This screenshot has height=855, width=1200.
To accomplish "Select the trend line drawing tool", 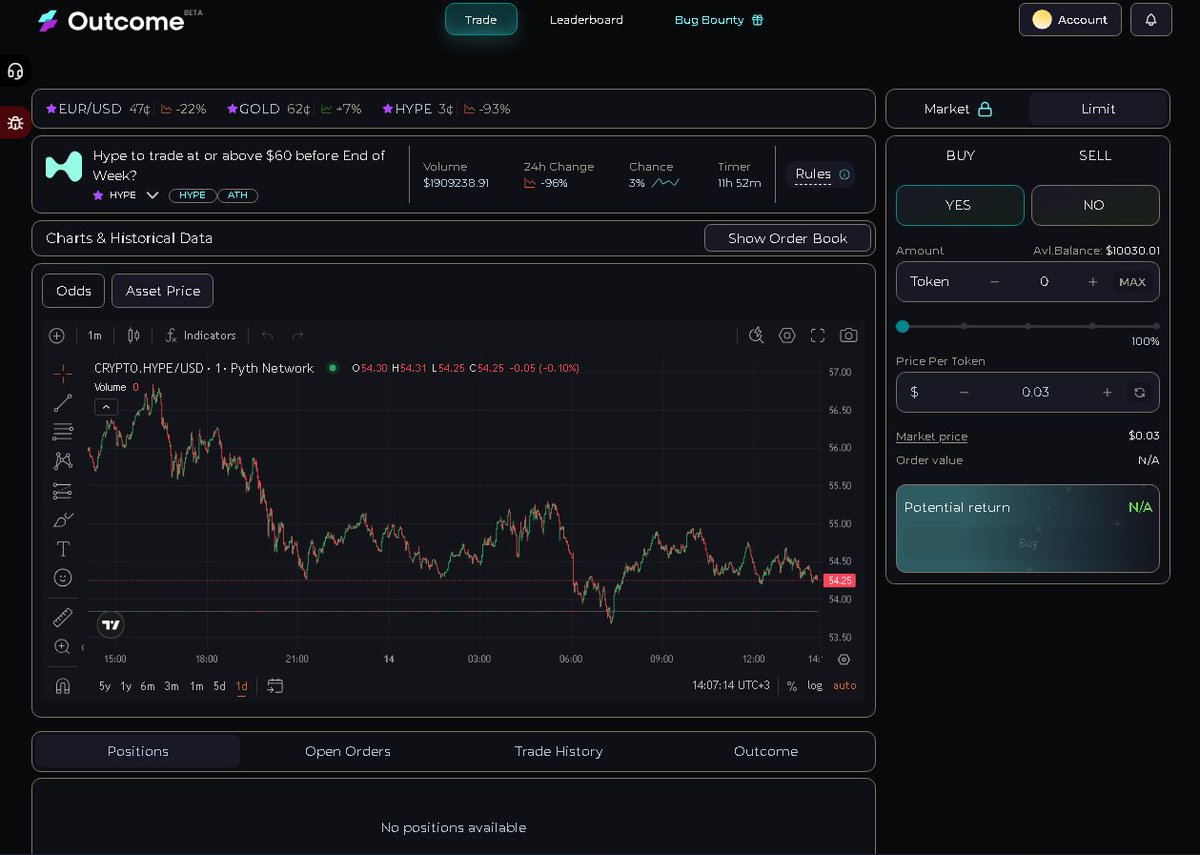I will pos(63,403).
